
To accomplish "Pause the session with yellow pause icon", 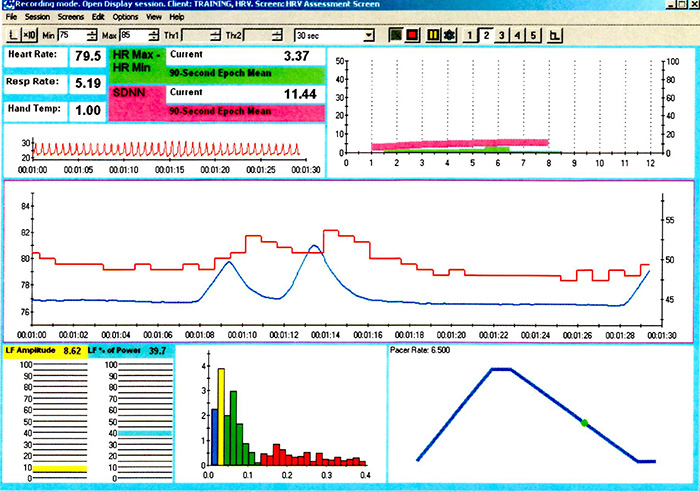I will pyautogui.click(x=433, y=35).
